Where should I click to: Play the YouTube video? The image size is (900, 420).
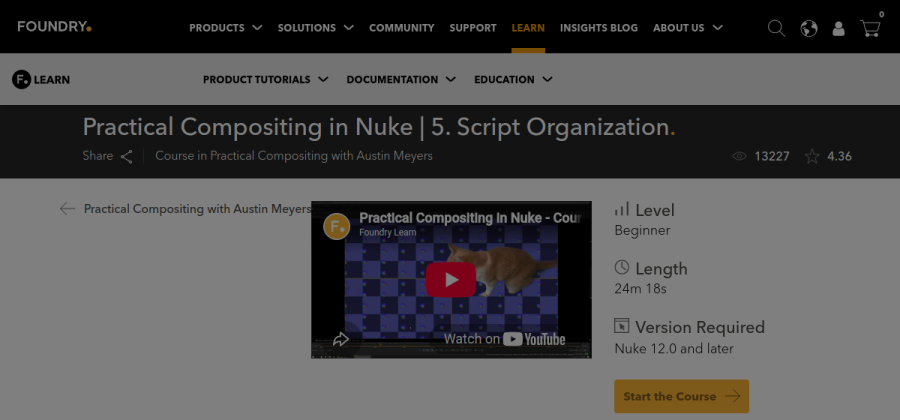[x=451, y=279]
